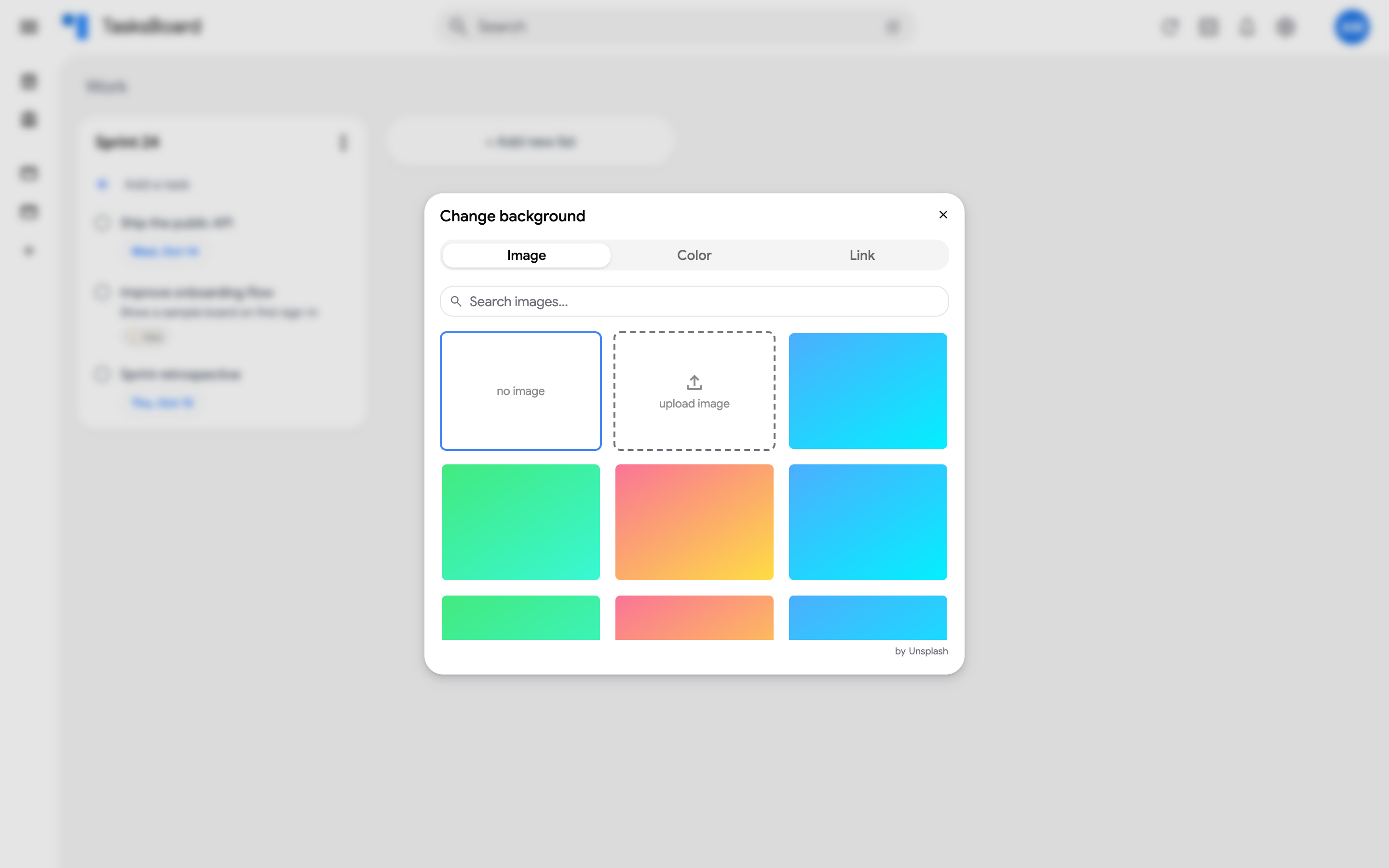1389x868 pixels.
Task: Click the Search images input field
Action: point(694,301)
